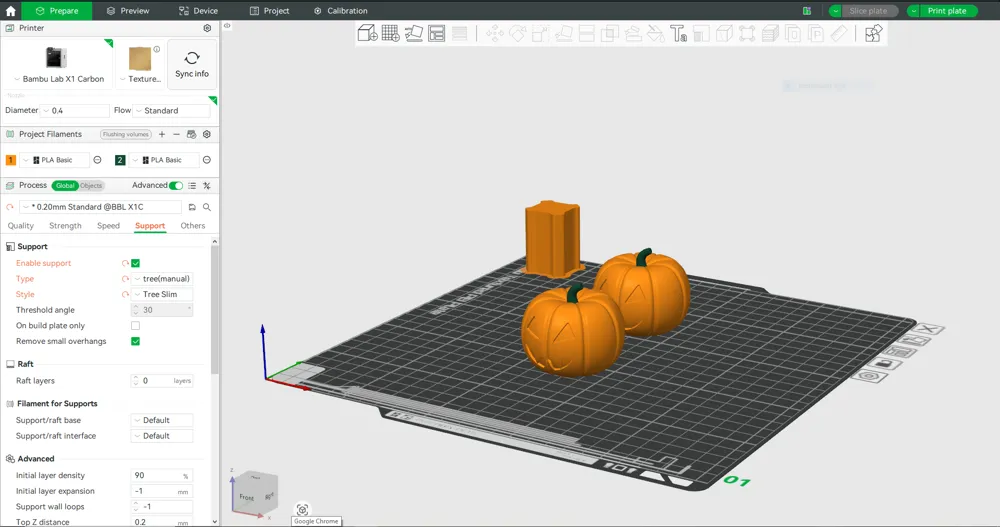Click the orange filament 1 color swatch
The height and width of the screenshot is (527, 1000).
[11, 160]
